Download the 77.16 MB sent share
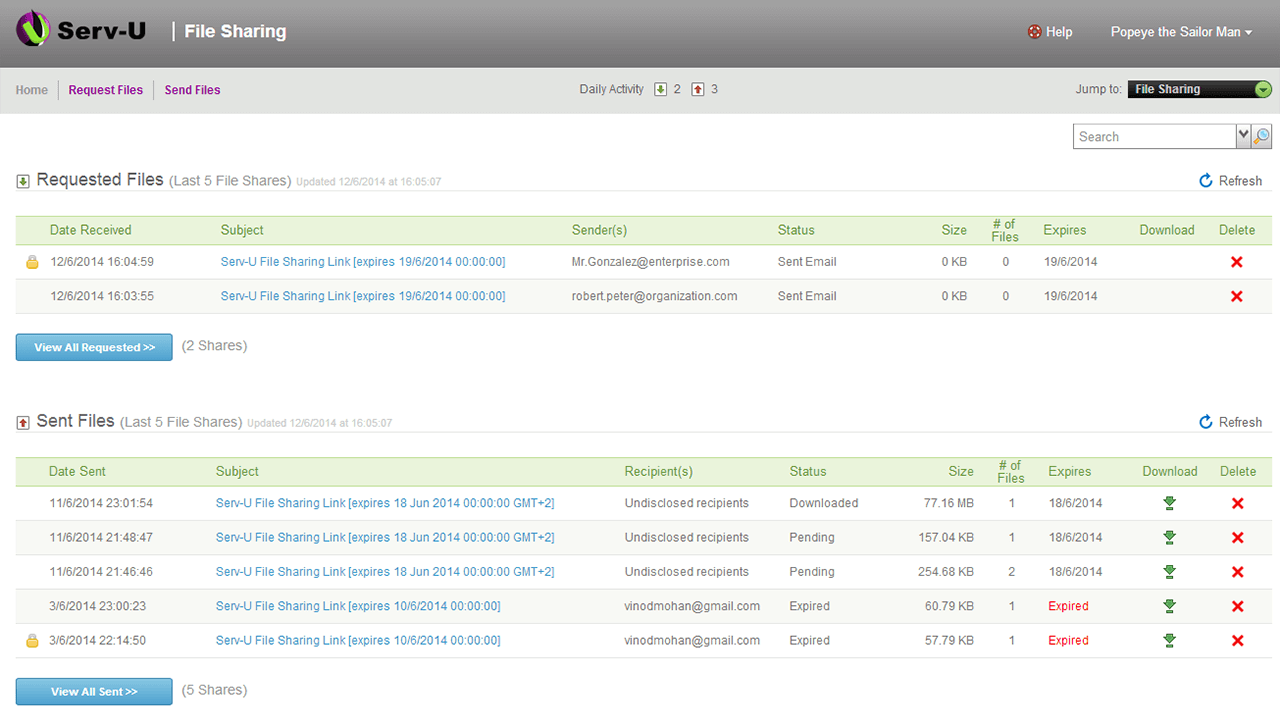This screenshot has height=724, width=1280. tap(1169, 503)
